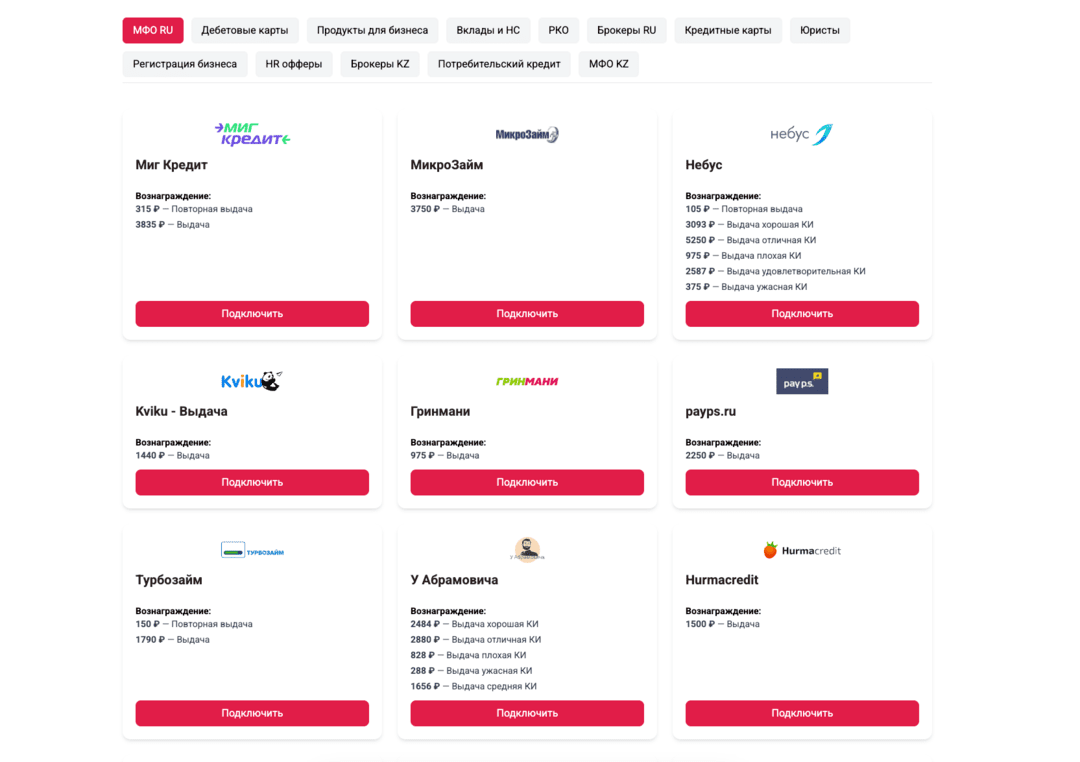Image resolution: width=1080 pixels, height=762 pixels.
Task: Click the Турбозайм logo
Action: [x=252, y=550]
